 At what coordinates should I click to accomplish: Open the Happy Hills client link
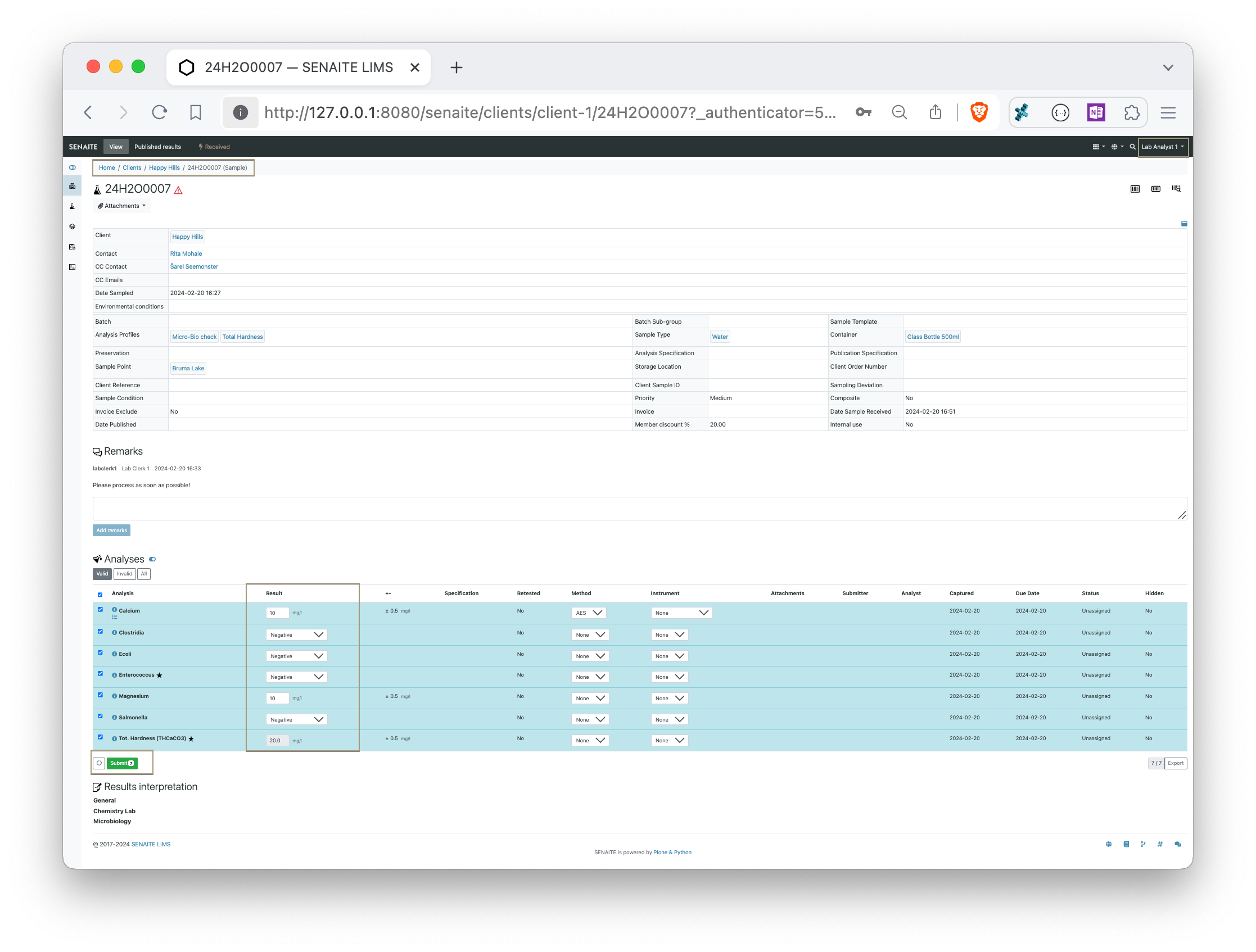pos(187,237)
